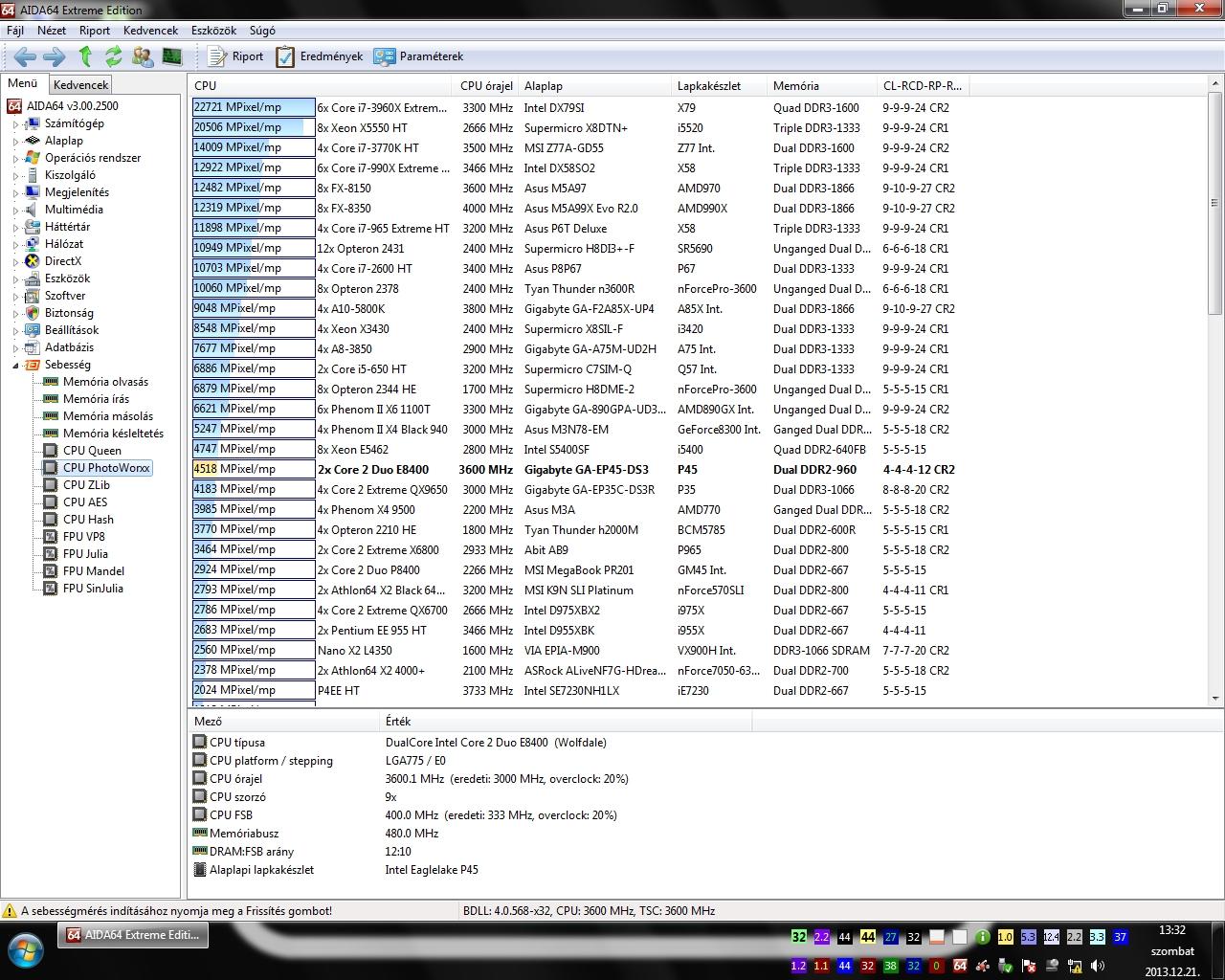
Task: Select the Biztonság shield icon
Action: click(x=33, y=313)
